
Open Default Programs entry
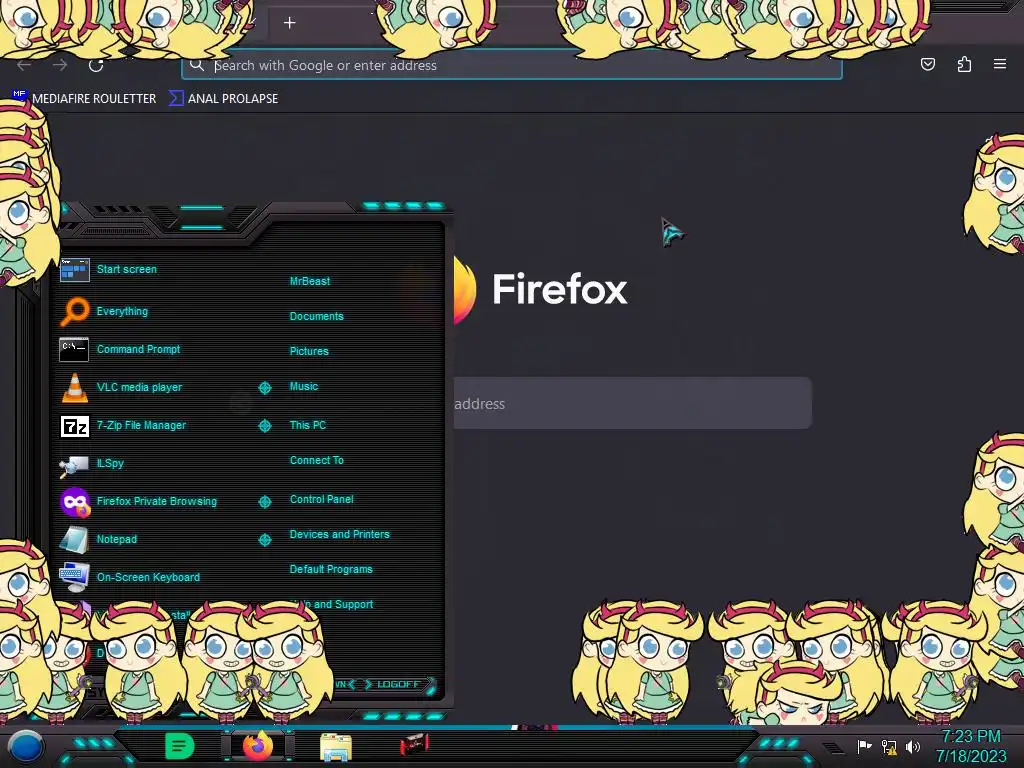click(x=330, y=569)
